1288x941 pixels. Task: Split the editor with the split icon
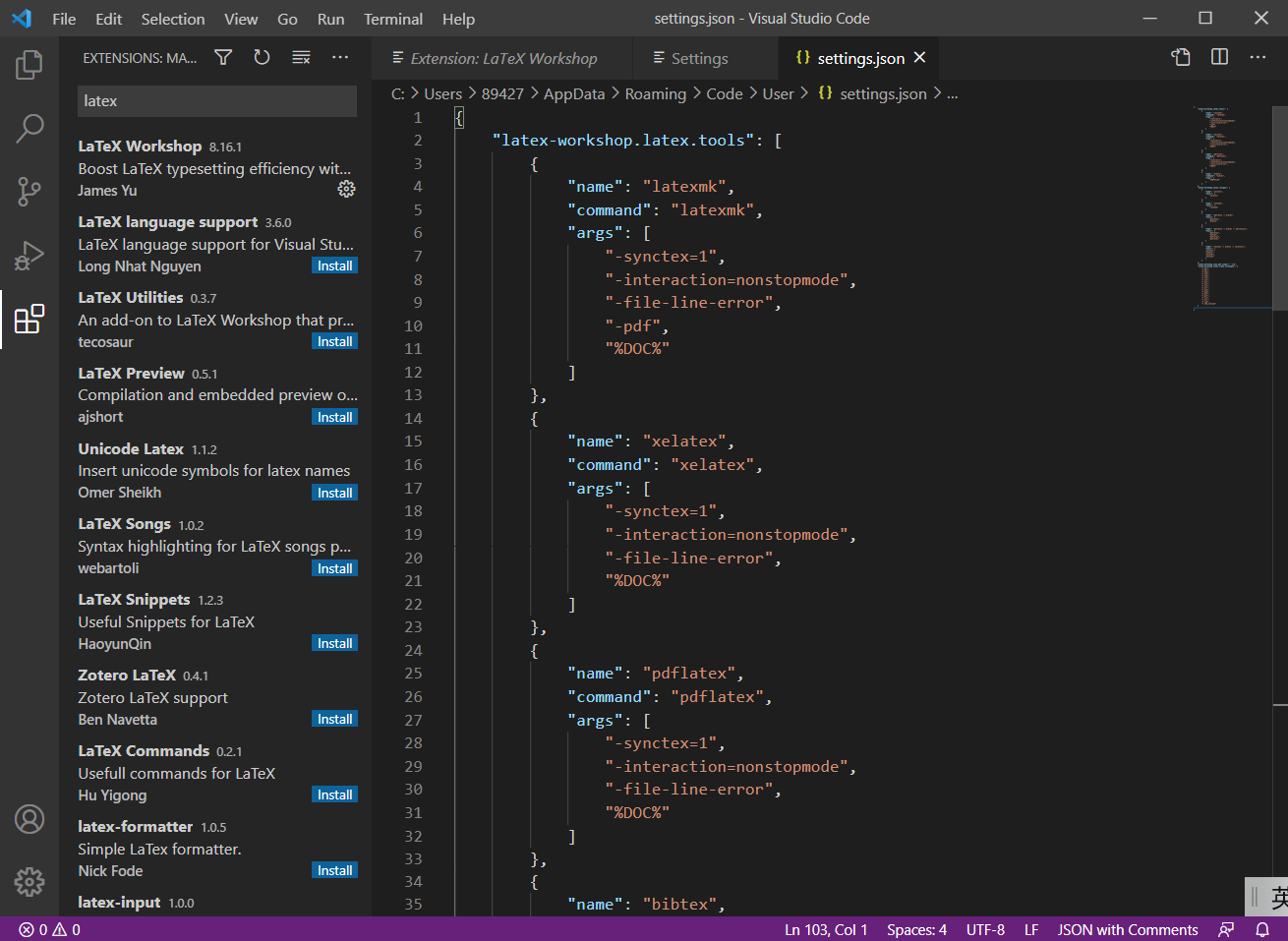coord(1218,57)
